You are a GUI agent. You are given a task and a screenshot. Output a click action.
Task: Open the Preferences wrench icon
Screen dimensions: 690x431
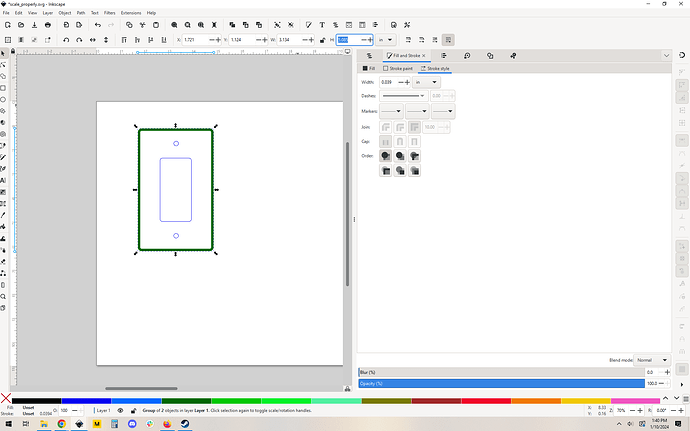click(407, 25)
